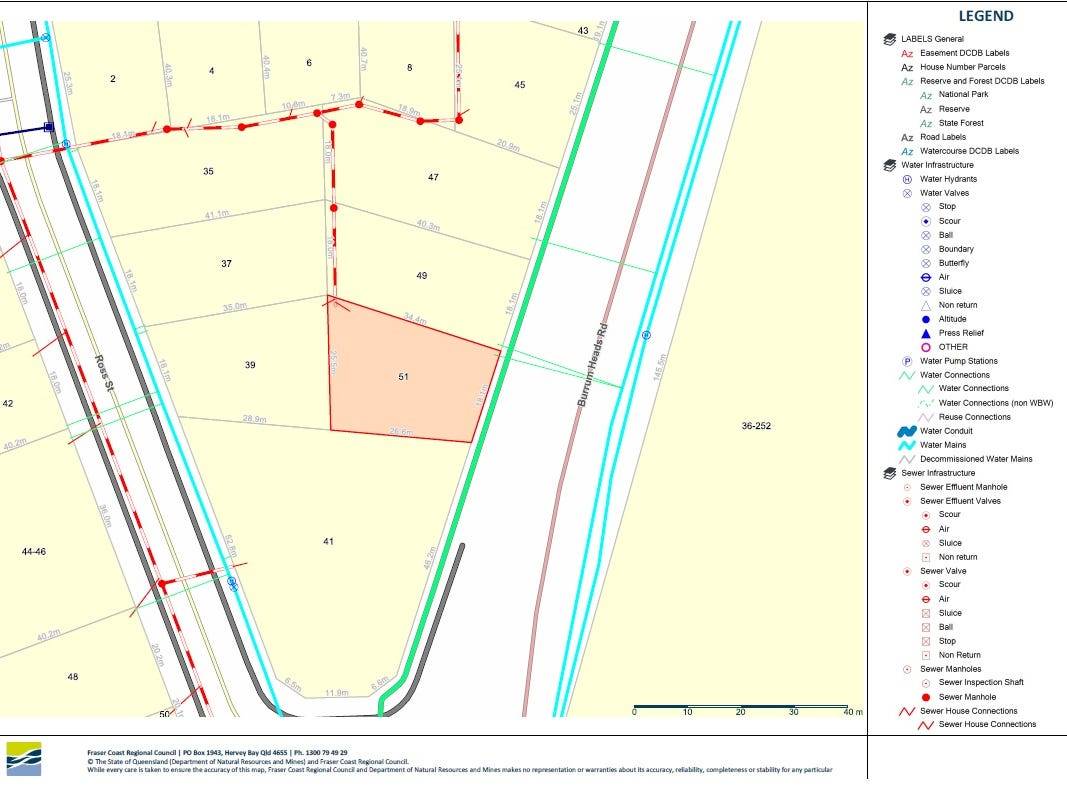Click the Water Conduit legend symbol

coord(907,431)
